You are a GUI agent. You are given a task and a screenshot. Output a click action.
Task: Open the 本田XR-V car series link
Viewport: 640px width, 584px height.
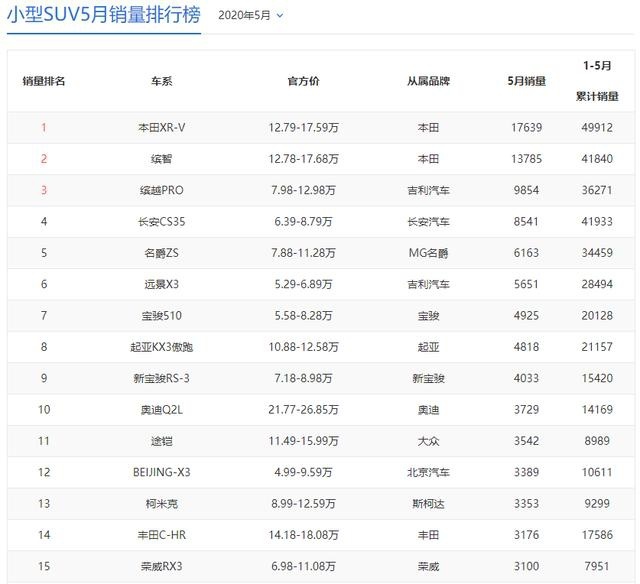[162, 128]
